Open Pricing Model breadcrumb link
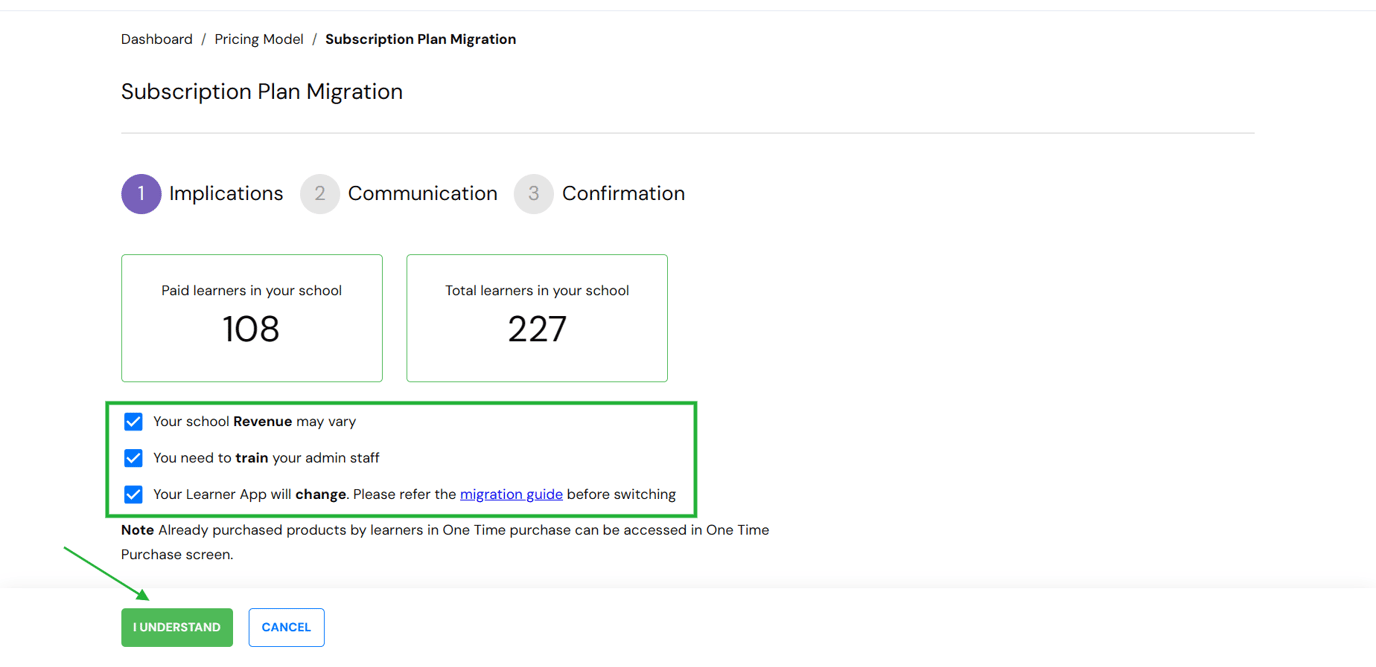Image resolution: width=1376 pixels, height=667 pixels. [259, 39]
